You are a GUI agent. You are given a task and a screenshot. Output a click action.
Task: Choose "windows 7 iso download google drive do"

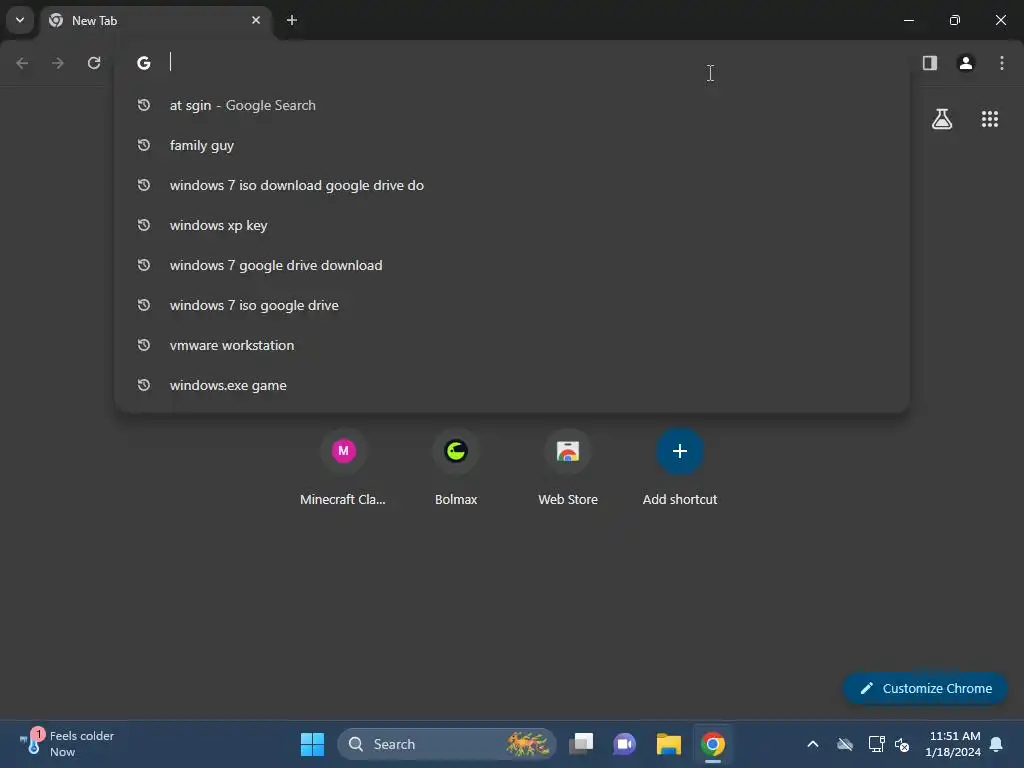tap(512, 185)
